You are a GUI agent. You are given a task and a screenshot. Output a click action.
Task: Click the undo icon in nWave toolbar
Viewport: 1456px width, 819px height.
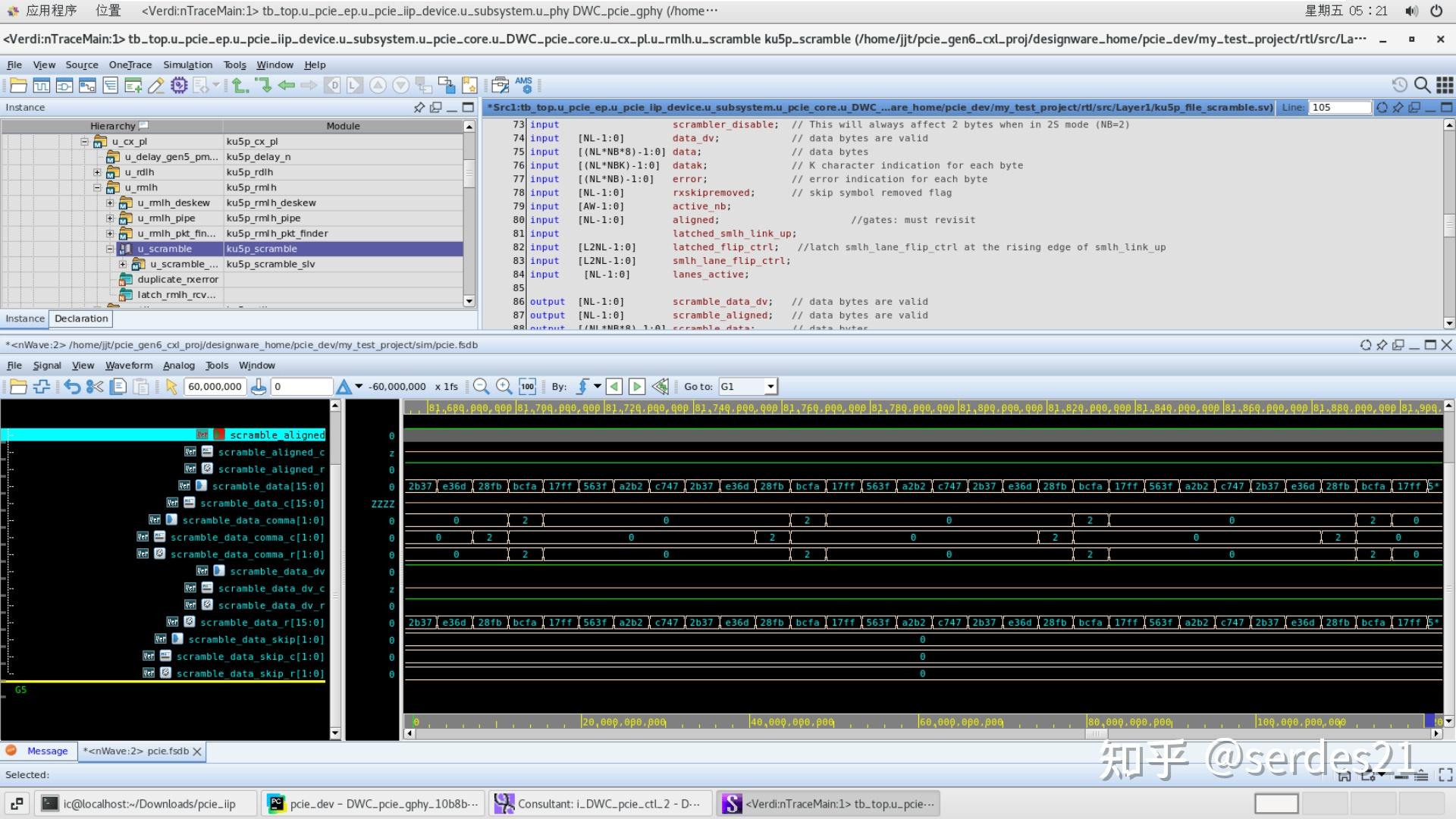72,387
